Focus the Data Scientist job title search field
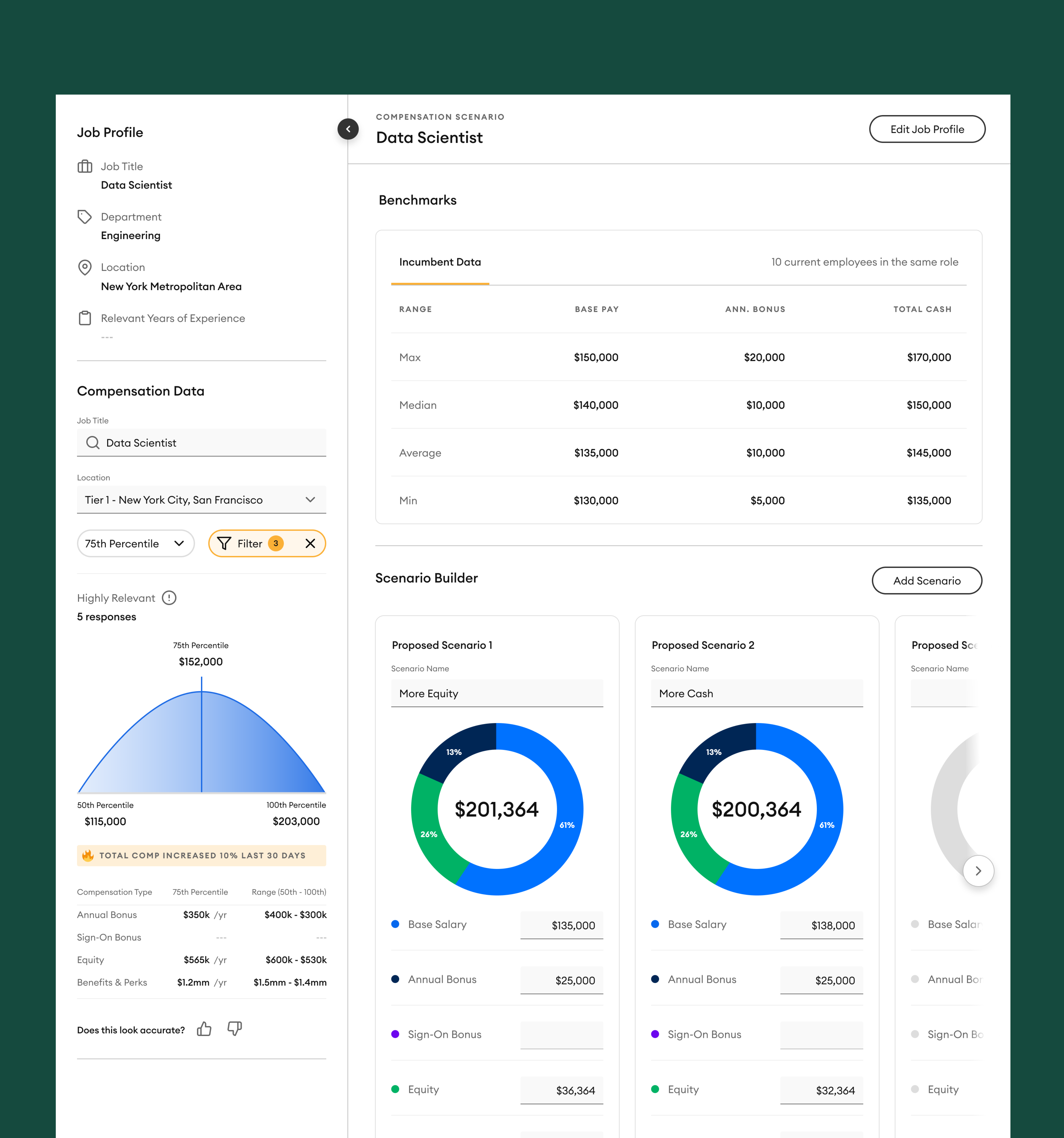The image size is (1064, 1138). click(202, 442)
